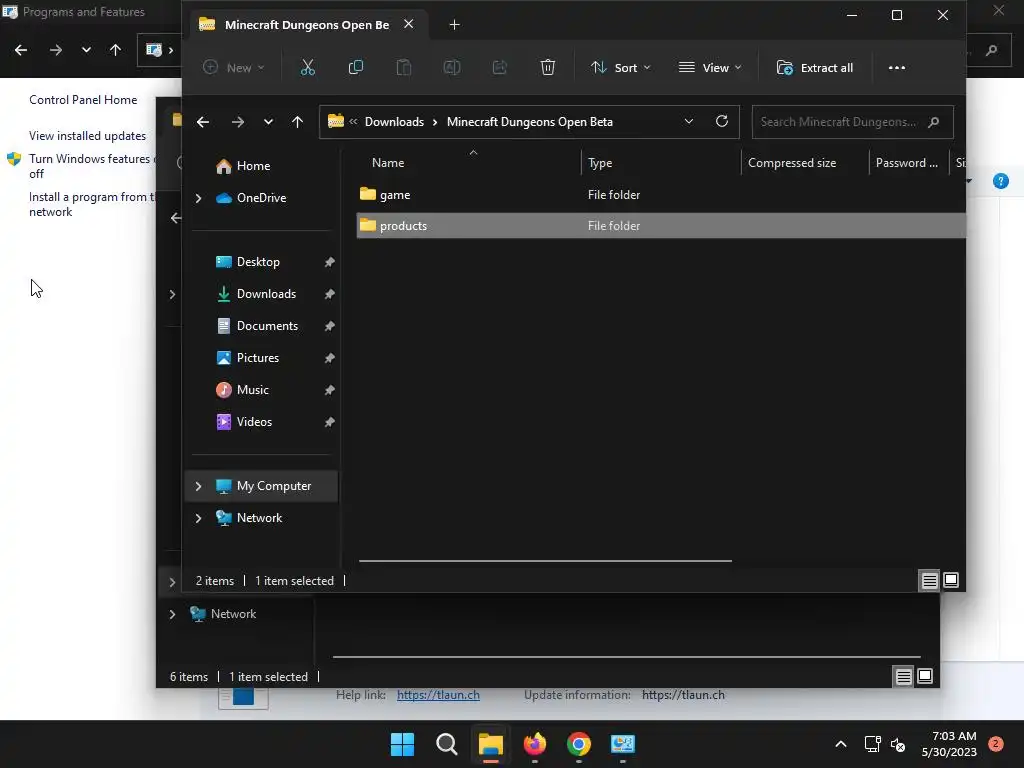Click the Copy icon in toolbar
This screenshot has width=1024, height=768.
(x=356, y=67)
